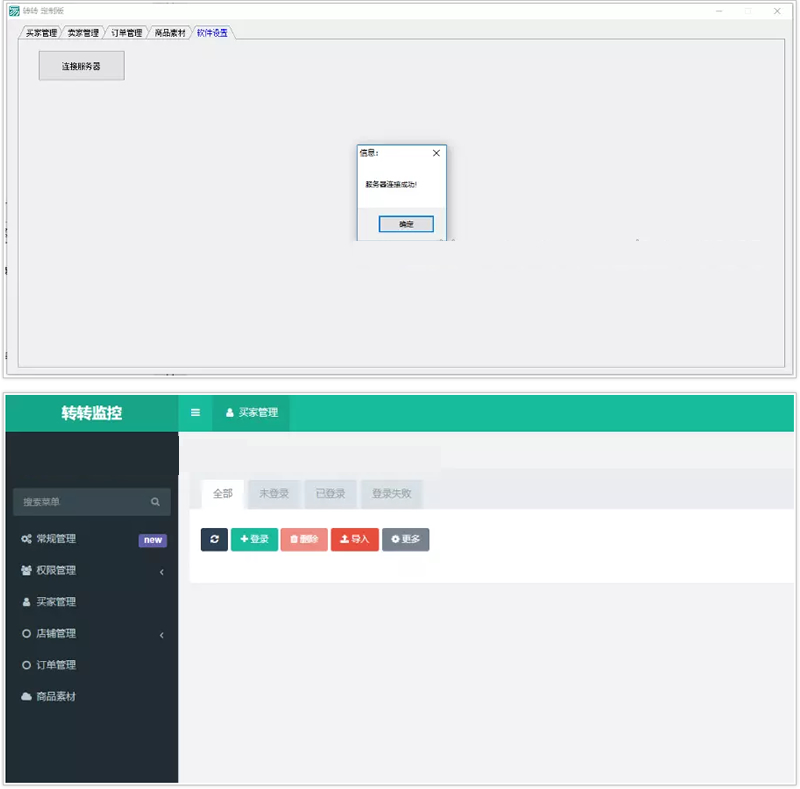Focus the 搜索菜单 search field
The height and width of the screenshot is (789, 800).
[x=80, y=502]
